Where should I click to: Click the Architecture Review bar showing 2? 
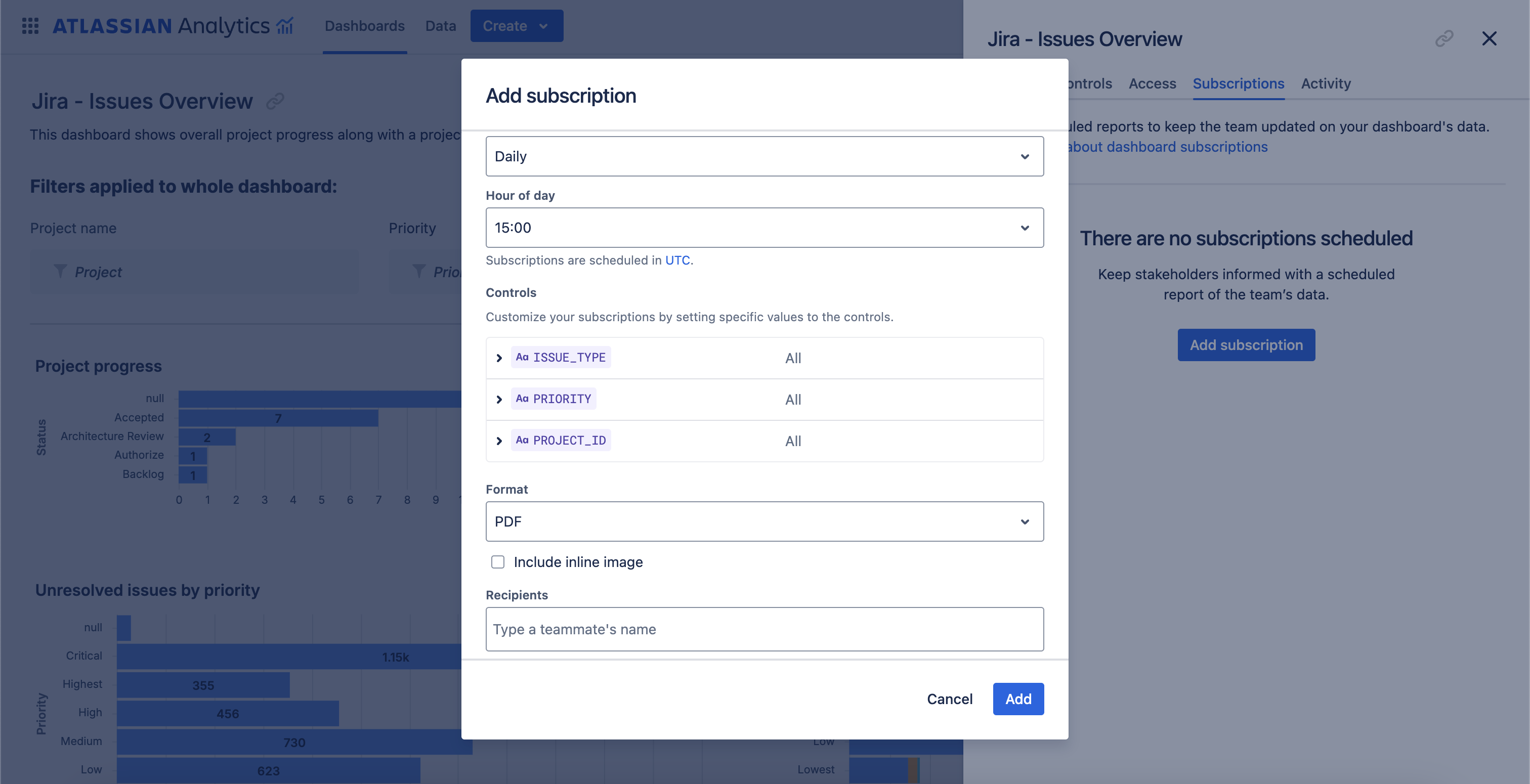click(207, 437)
